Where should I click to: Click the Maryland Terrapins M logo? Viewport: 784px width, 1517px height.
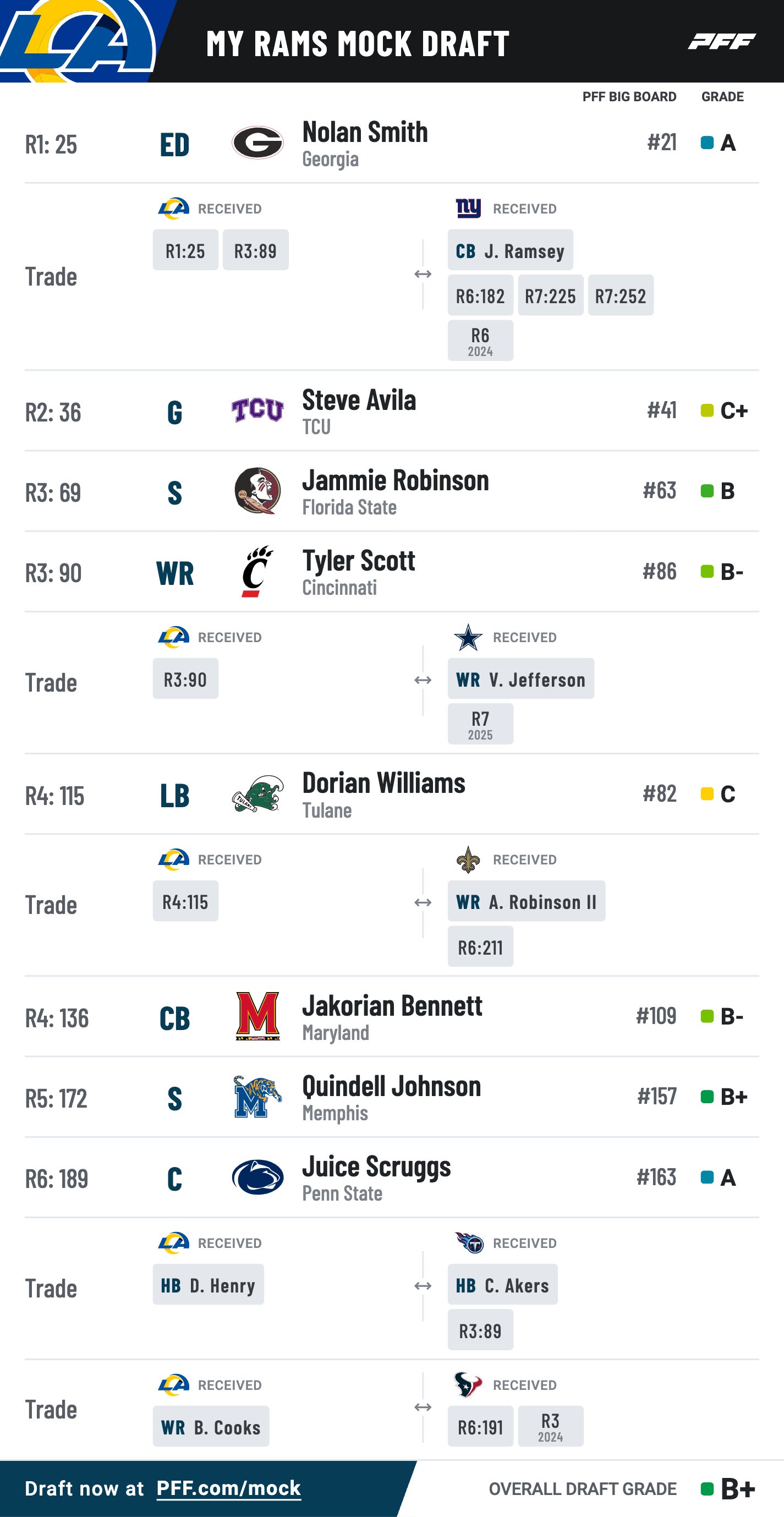[257, 1016]
